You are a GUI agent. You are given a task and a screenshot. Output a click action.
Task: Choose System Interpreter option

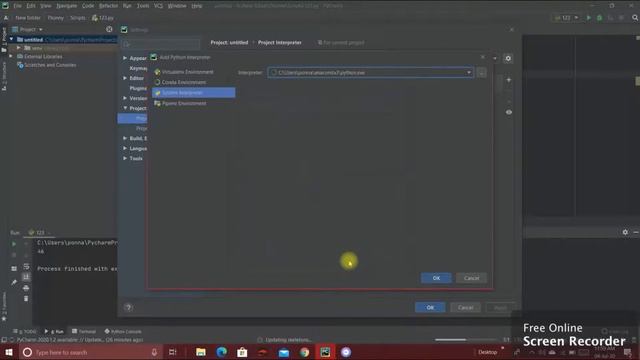[x=193, y=93]
